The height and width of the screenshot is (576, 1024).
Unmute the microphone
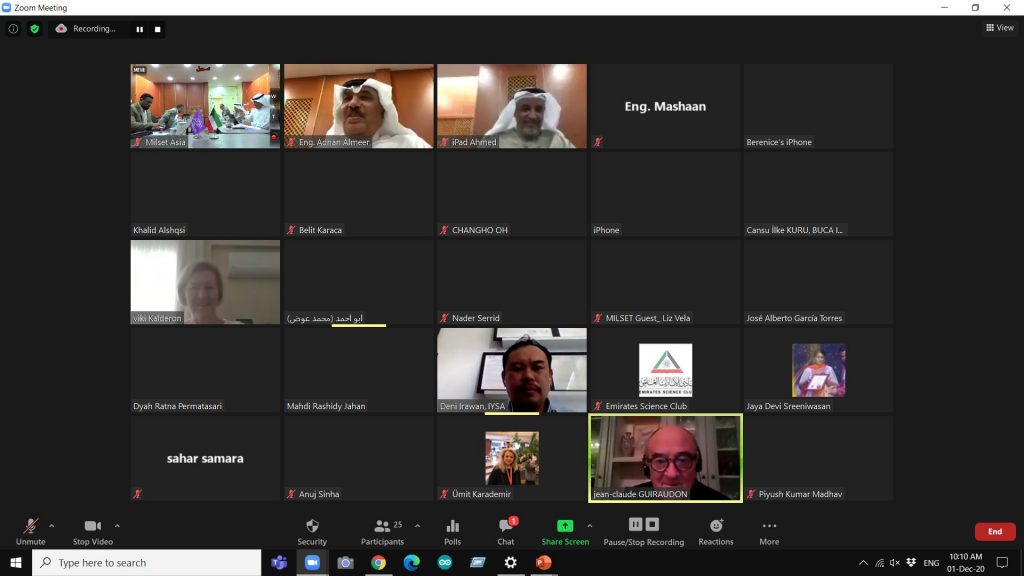coord(31,530)
